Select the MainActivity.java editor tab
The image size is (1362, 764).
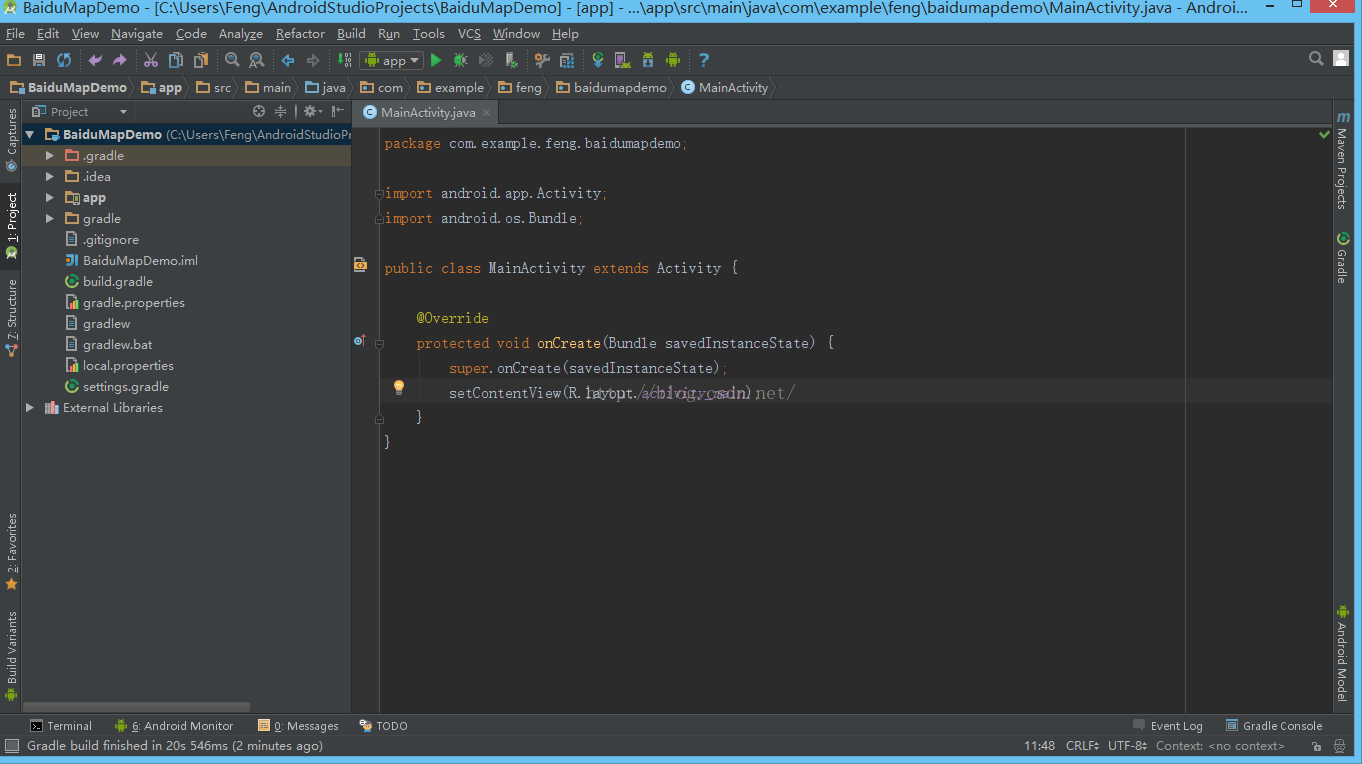click(x=427, y=112)
